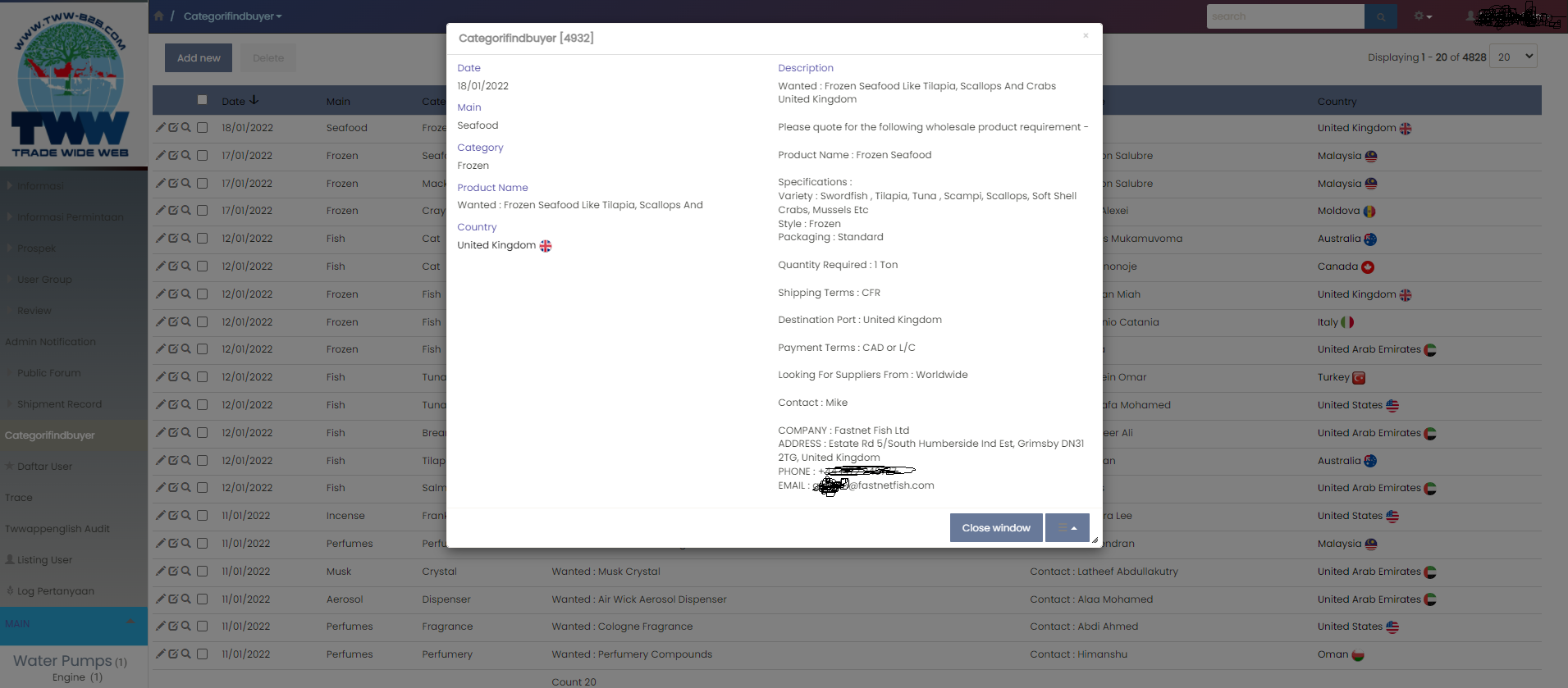Click the Close window button
The height and width of the screenshot is (688, 1568).
(995, 528)
